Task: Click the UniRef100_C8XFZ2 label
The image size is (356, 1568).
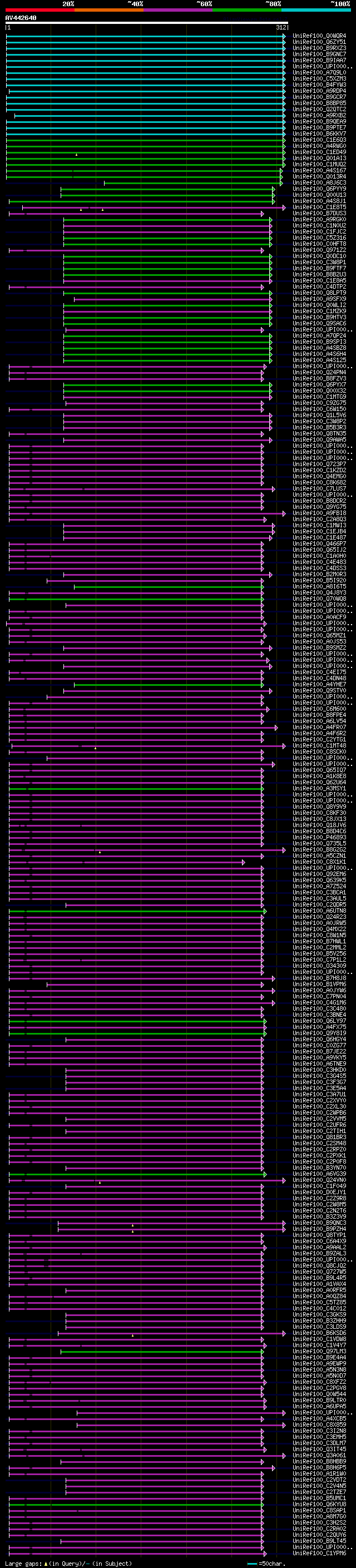Action: (x=319, y=1382)
